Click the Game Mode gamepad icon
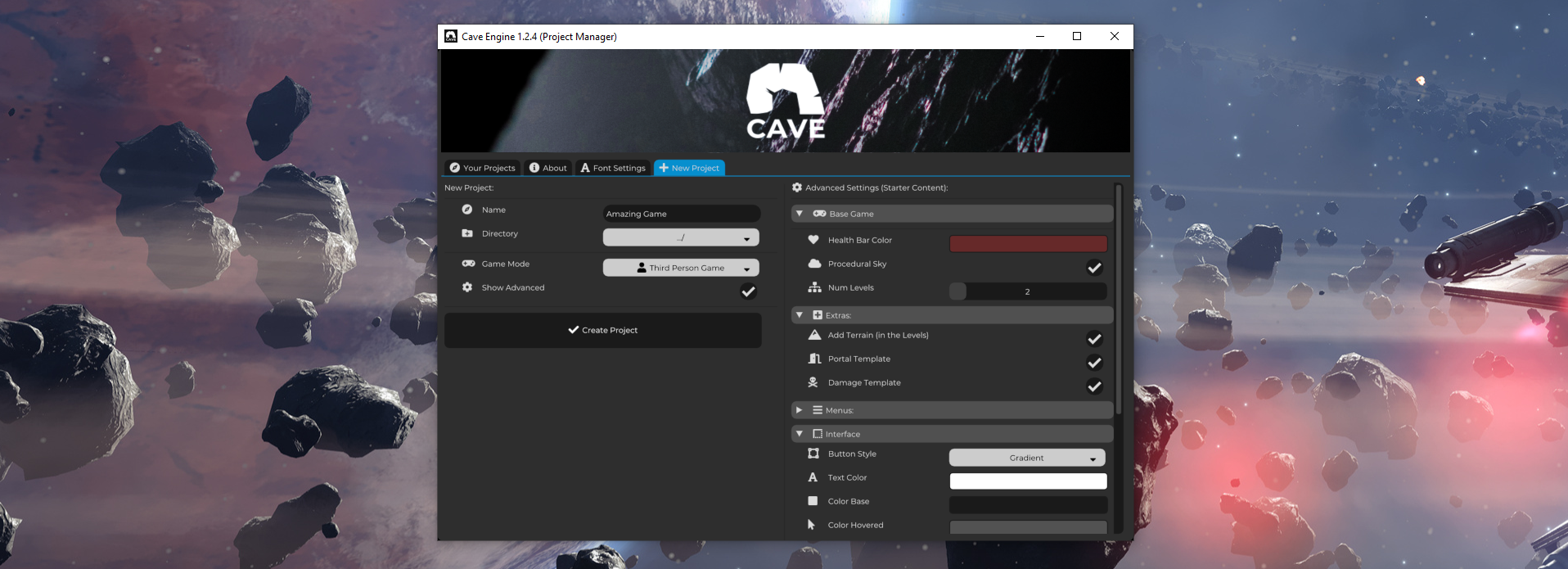Viewport: 1568px width, 569px height. [468, 264]
